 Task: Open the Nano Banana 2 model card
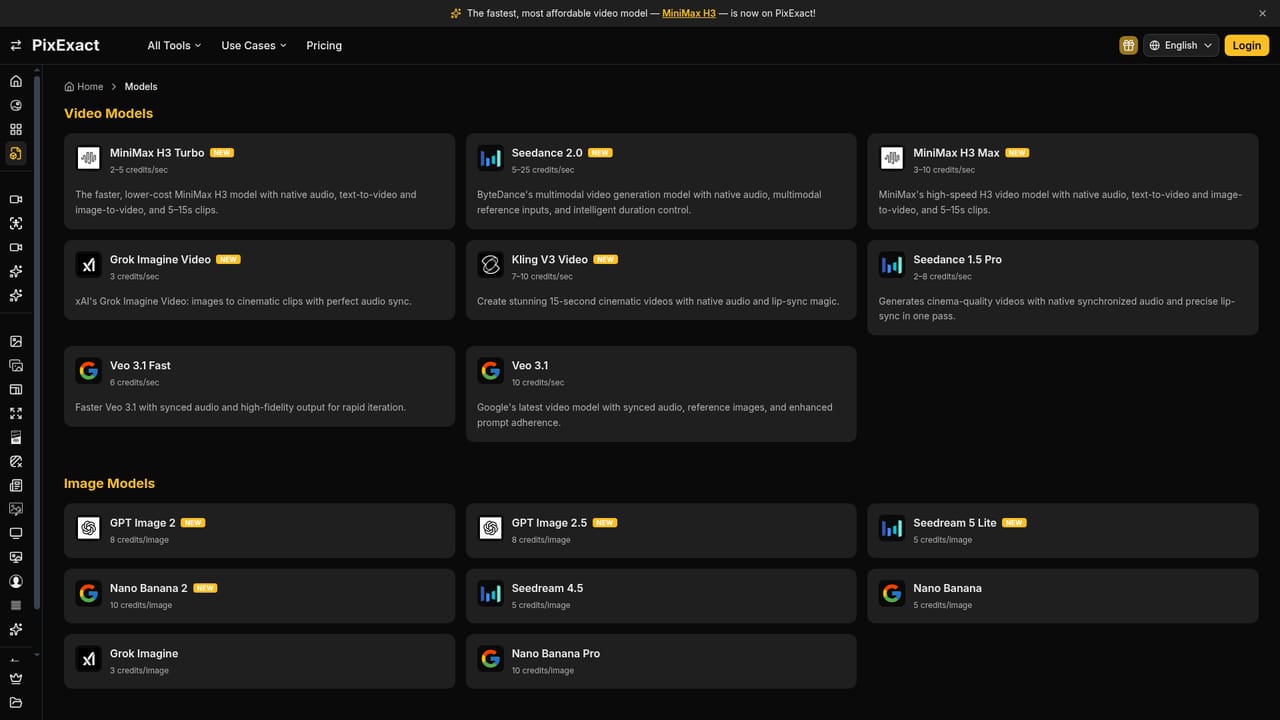point(259,596)
